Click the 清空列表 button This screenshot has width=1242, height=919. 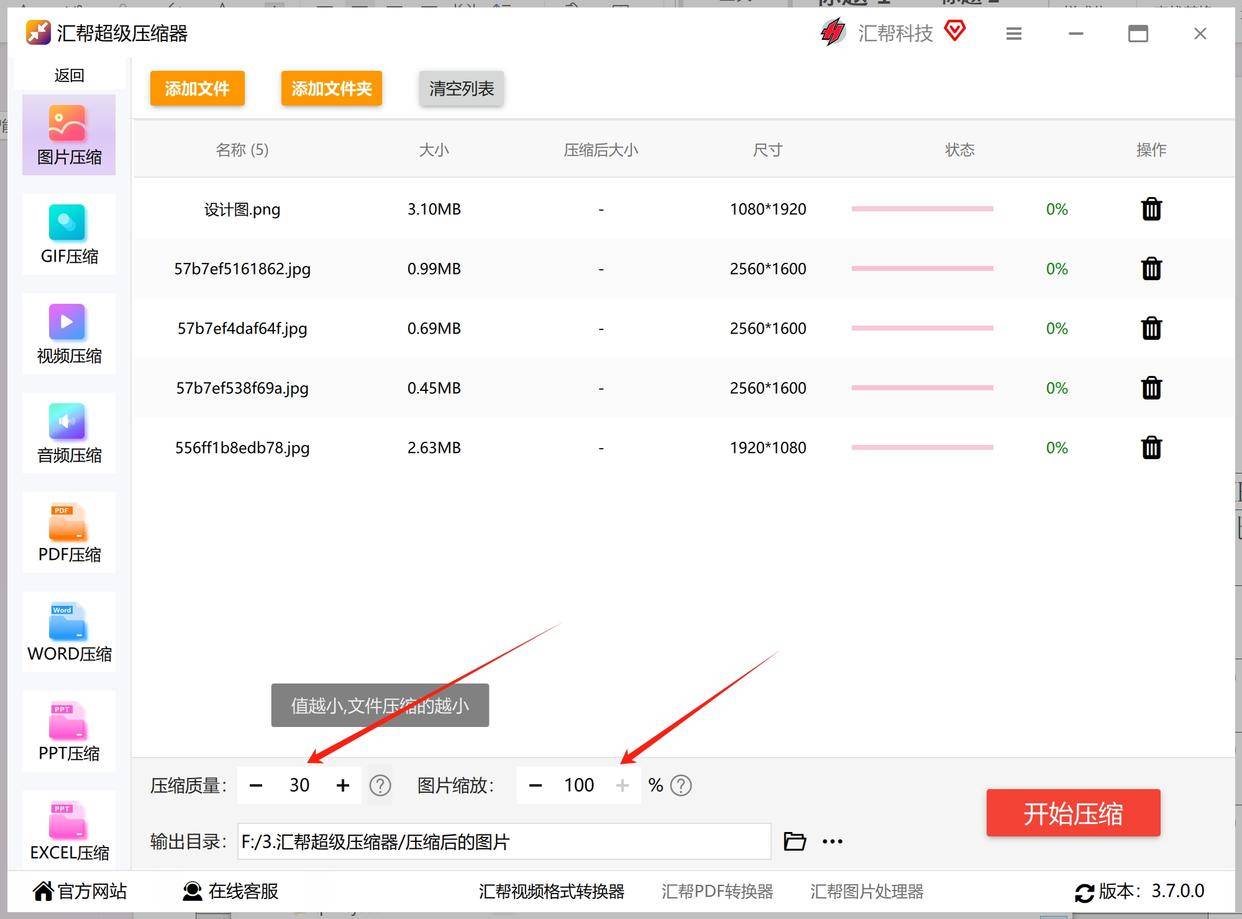point(461,88)
